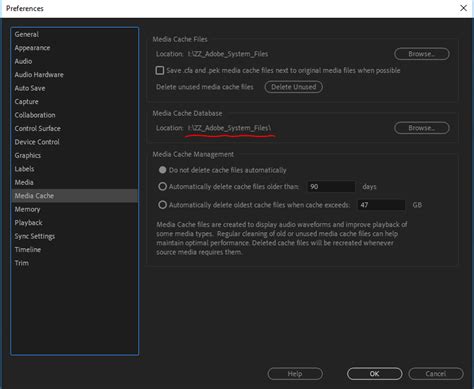This screenshot has height=389, width=474.
Task: Browse for Media Cache Files location
Action: click(x=422, y=54)
